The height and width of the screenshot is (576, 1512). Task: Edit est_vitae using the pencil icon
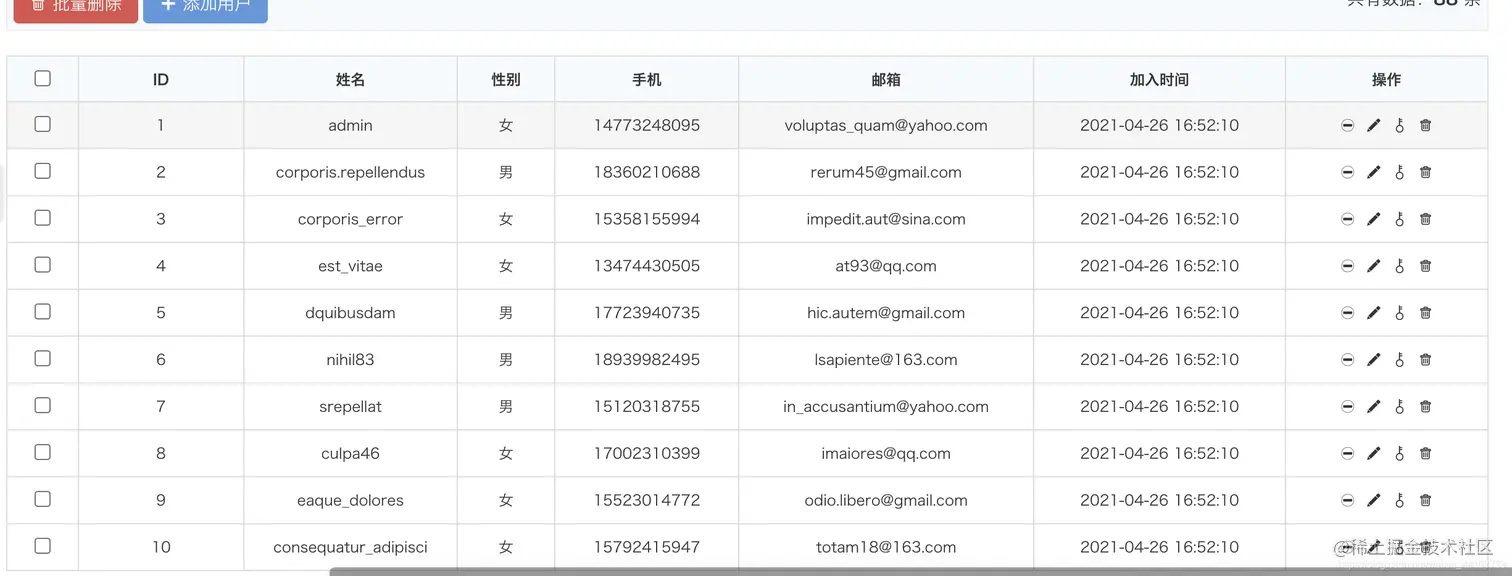[1373, 267]
